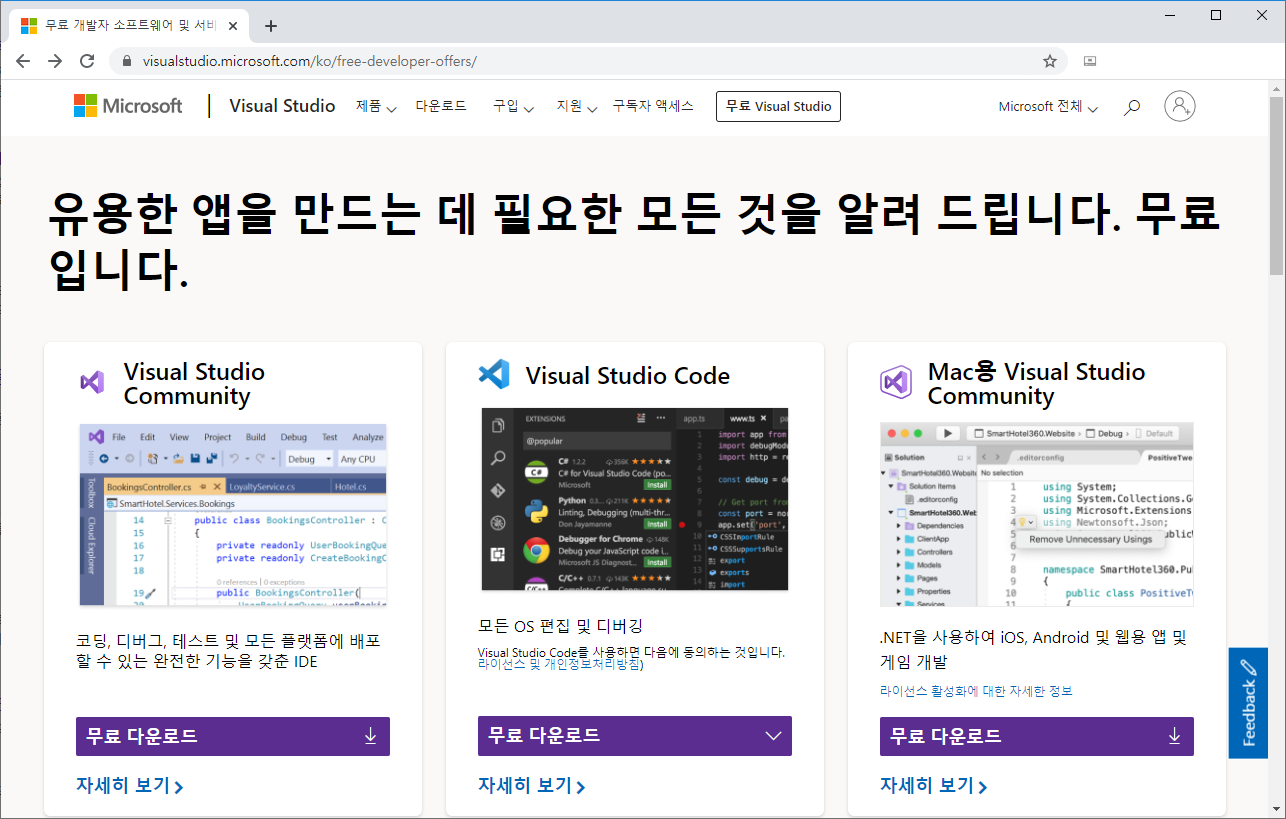
Task: Click the Visual Studio Code extensions screenshot
Action: pos(635,499)
